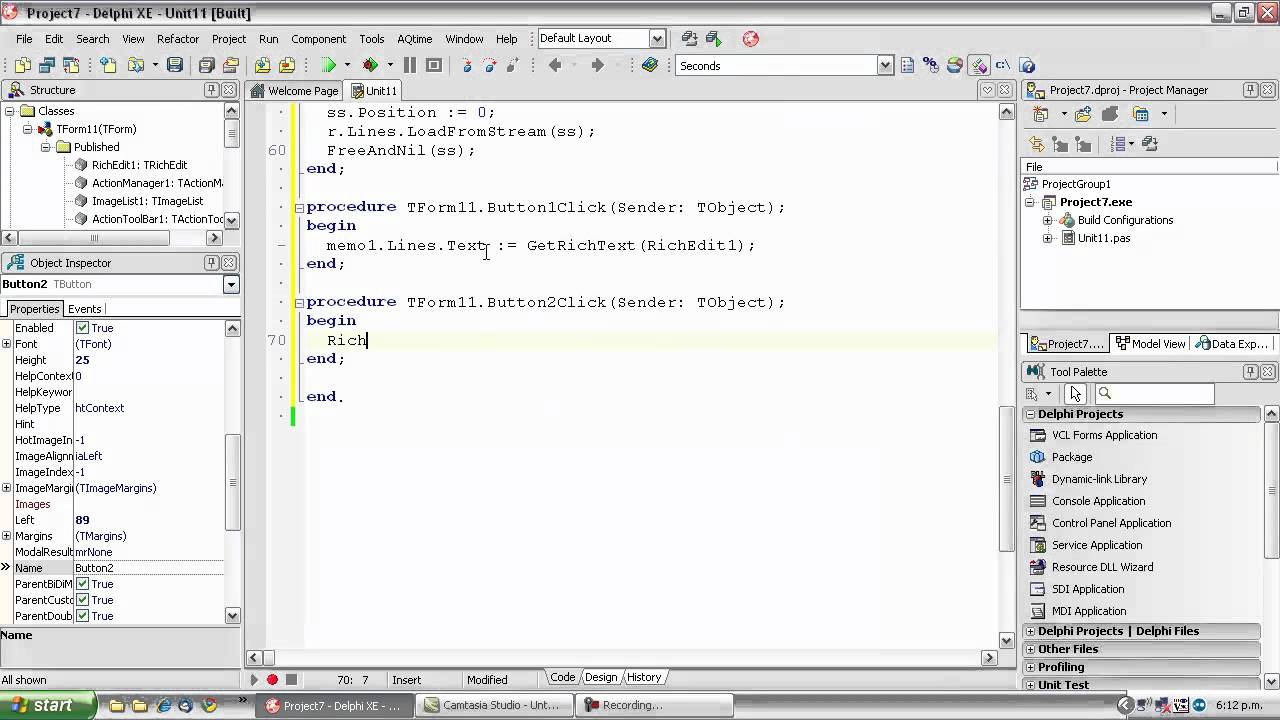
Task: Toggle the ParentCustomHint property checkbox
Action: (83, 600)
